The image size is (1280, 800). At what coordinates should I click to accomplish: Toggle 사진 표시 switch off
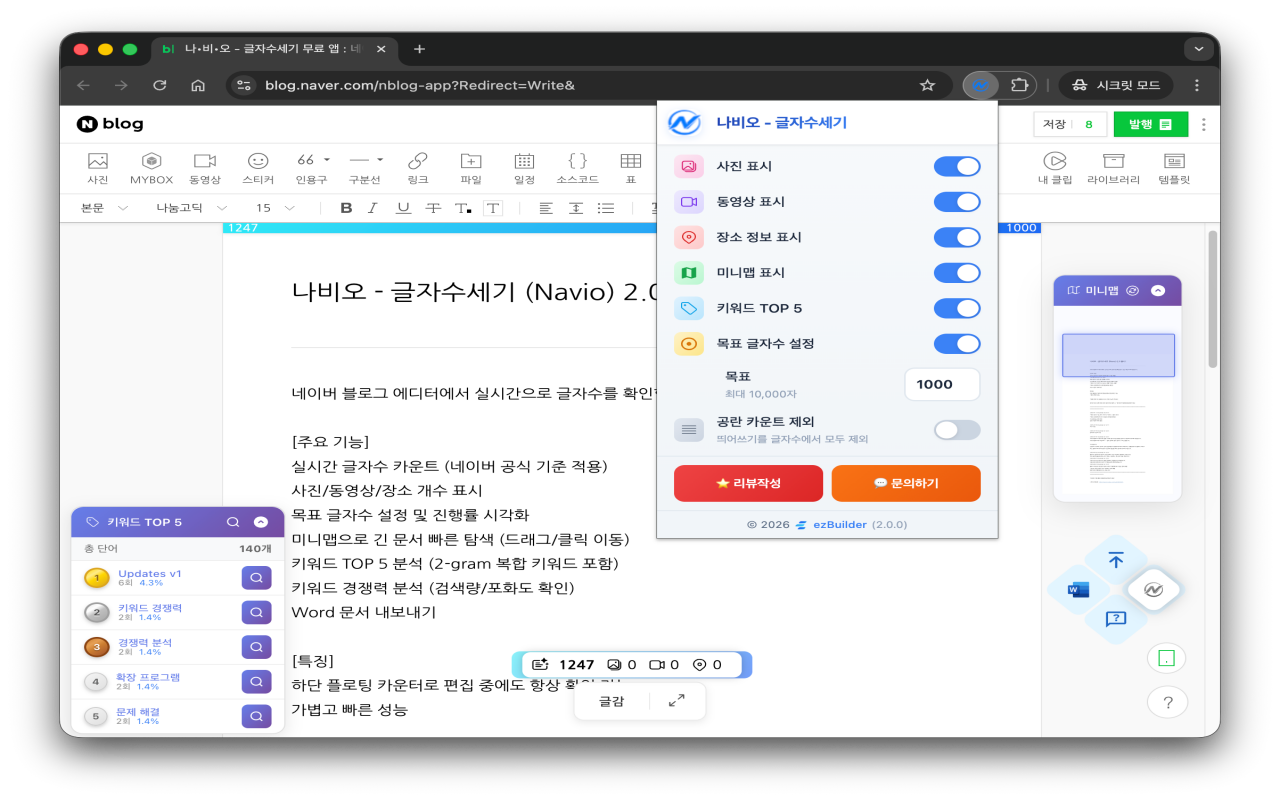click(957, 167)
